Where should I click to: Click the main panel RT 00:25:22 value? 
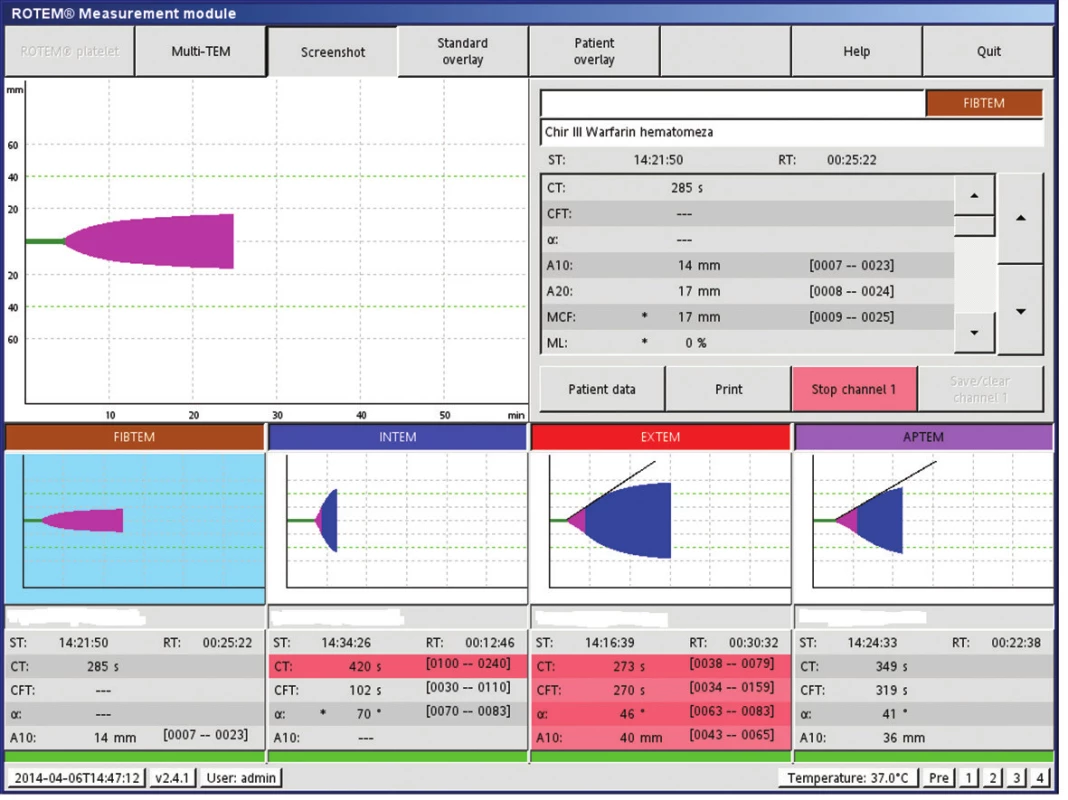pyautogui.click(x=851, y=160)
